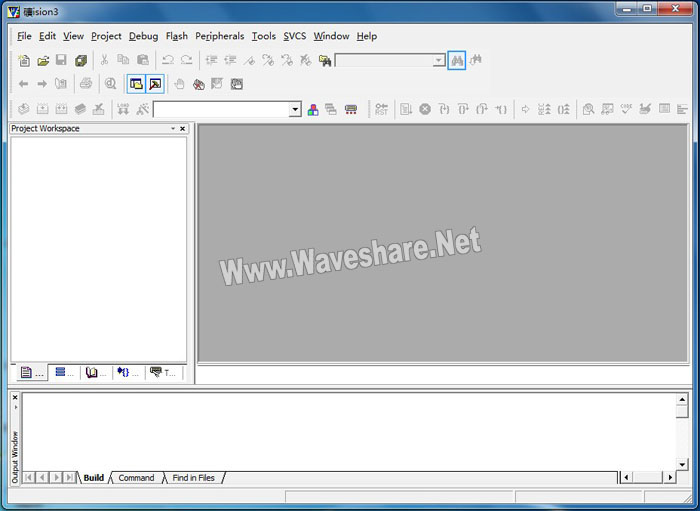Click the Copy icon in toolbar

pos(123,60)
